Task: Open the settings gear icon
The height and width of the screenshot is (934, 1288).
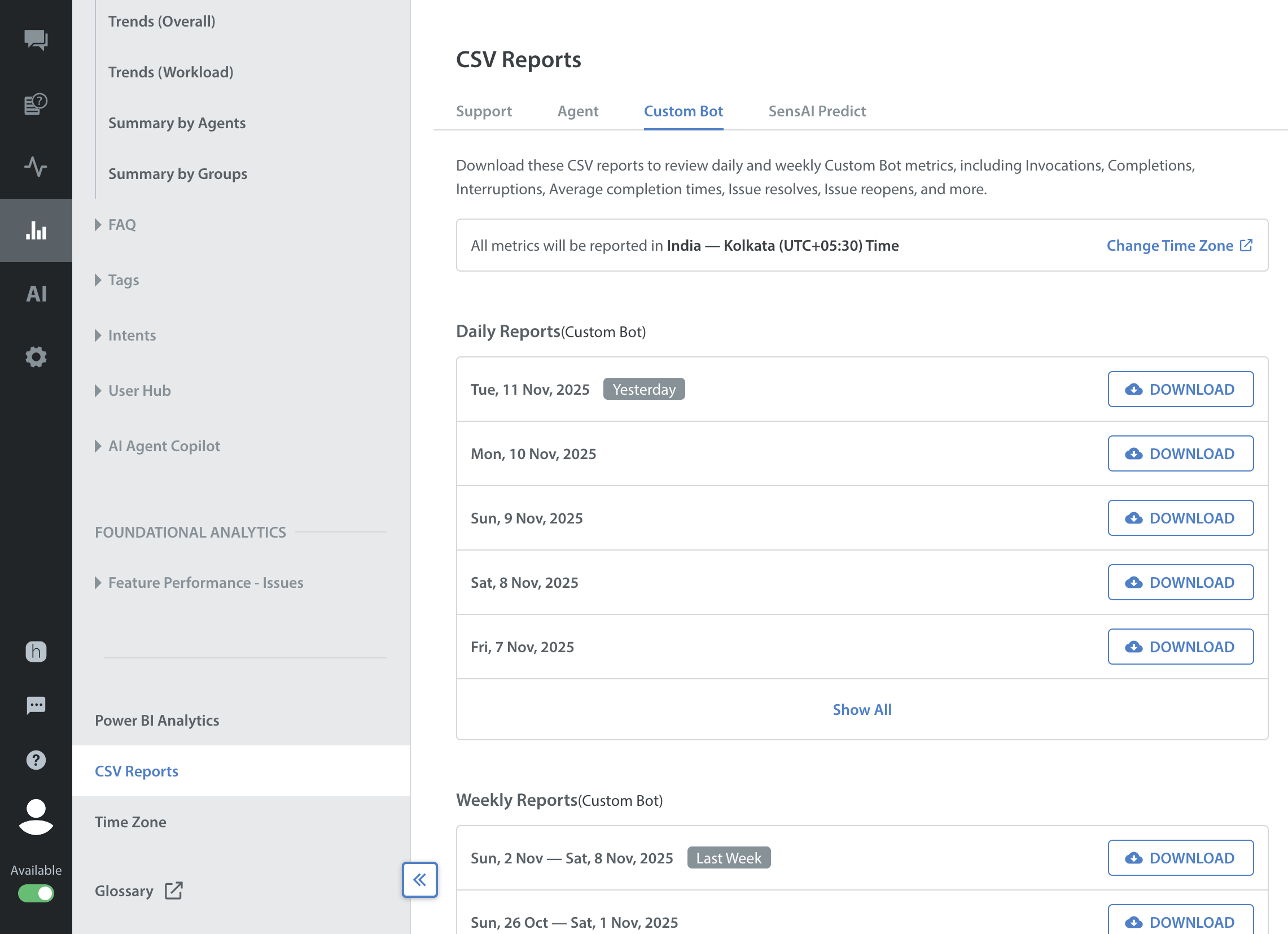Action: coord(36,357)
